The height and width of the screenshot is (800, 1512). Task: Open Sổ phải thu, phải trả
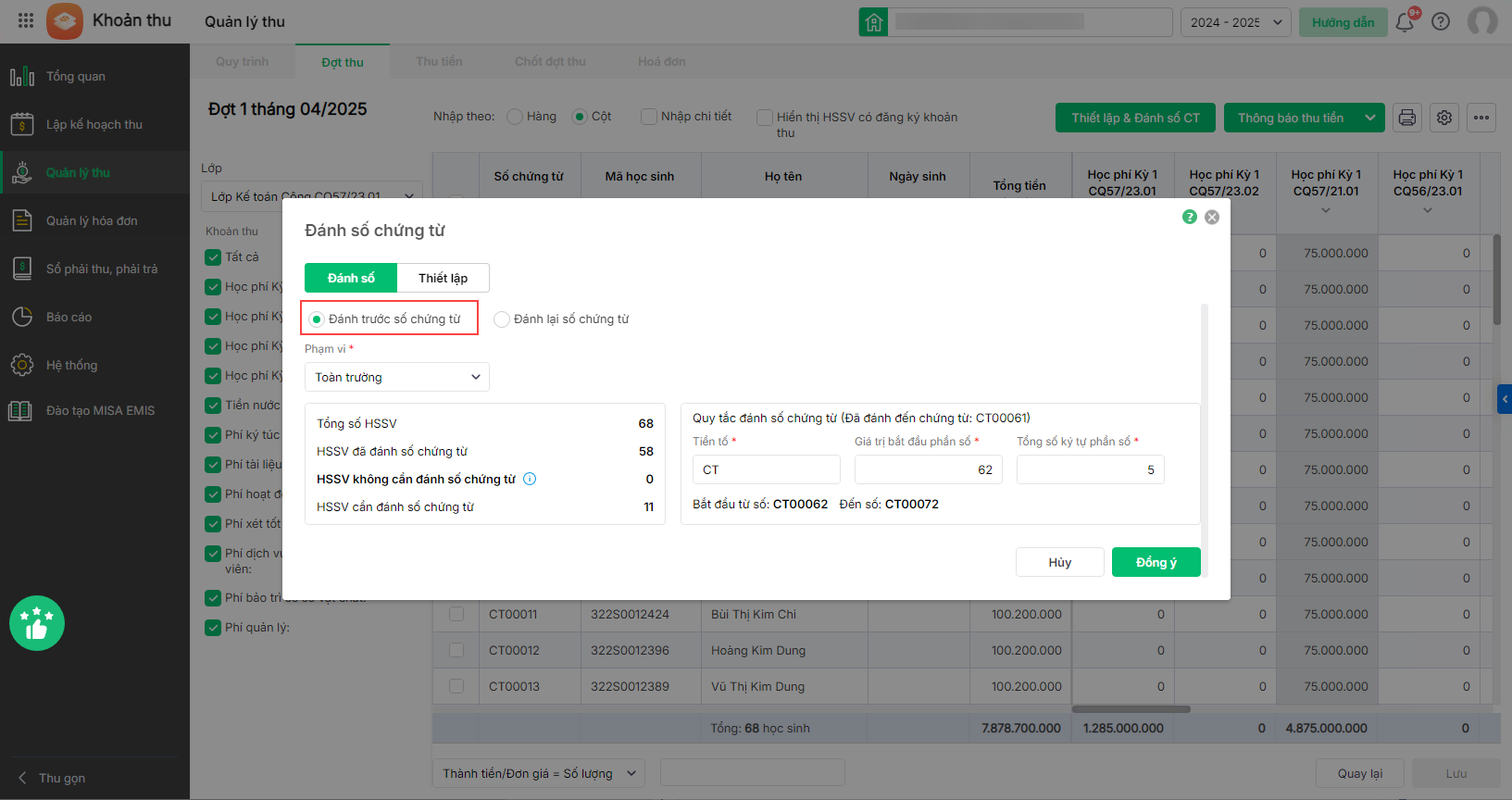[x=94, y=269]
